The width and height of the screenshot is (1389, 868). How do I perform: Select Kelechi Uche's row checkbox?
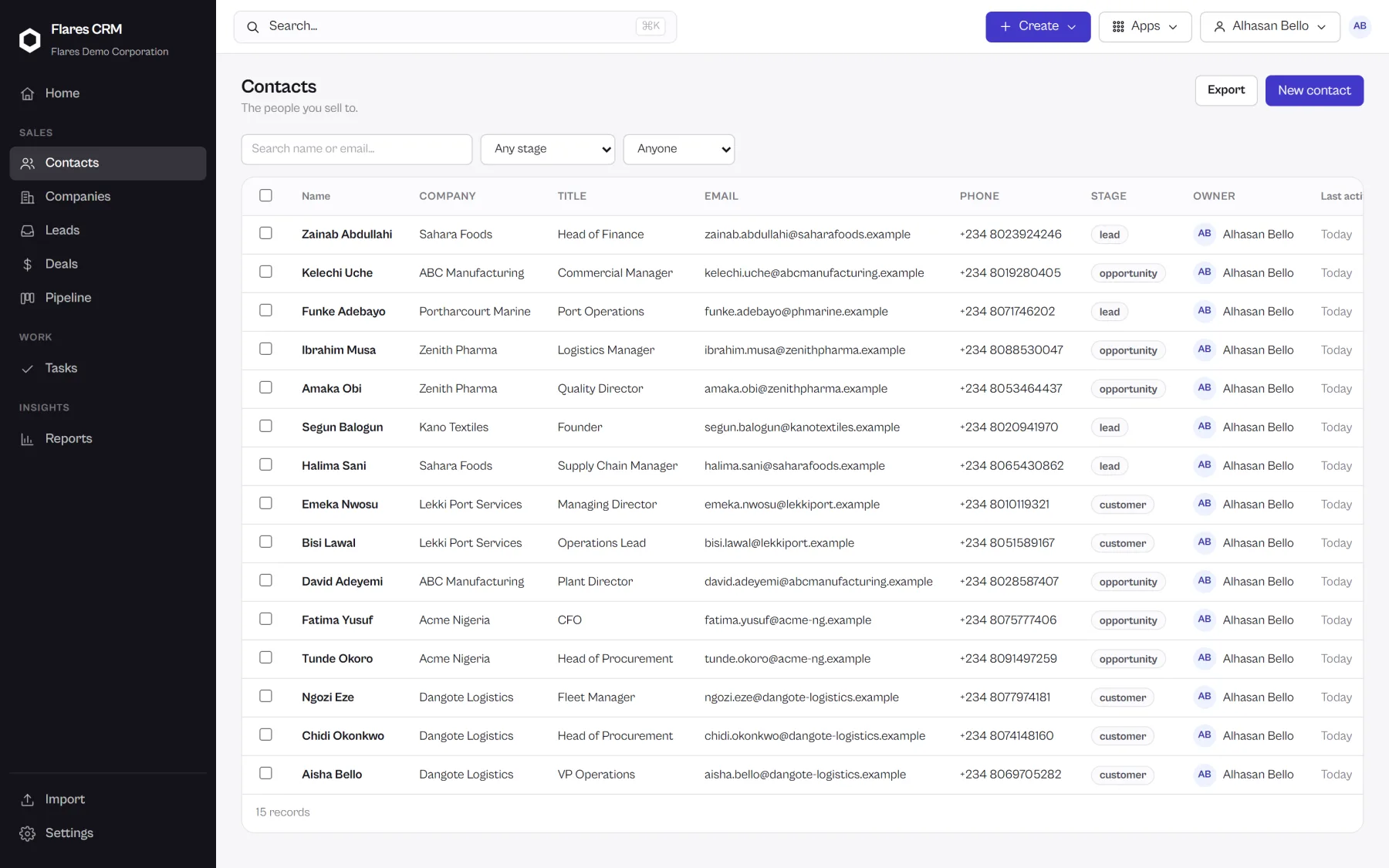[x=265, y=272]
